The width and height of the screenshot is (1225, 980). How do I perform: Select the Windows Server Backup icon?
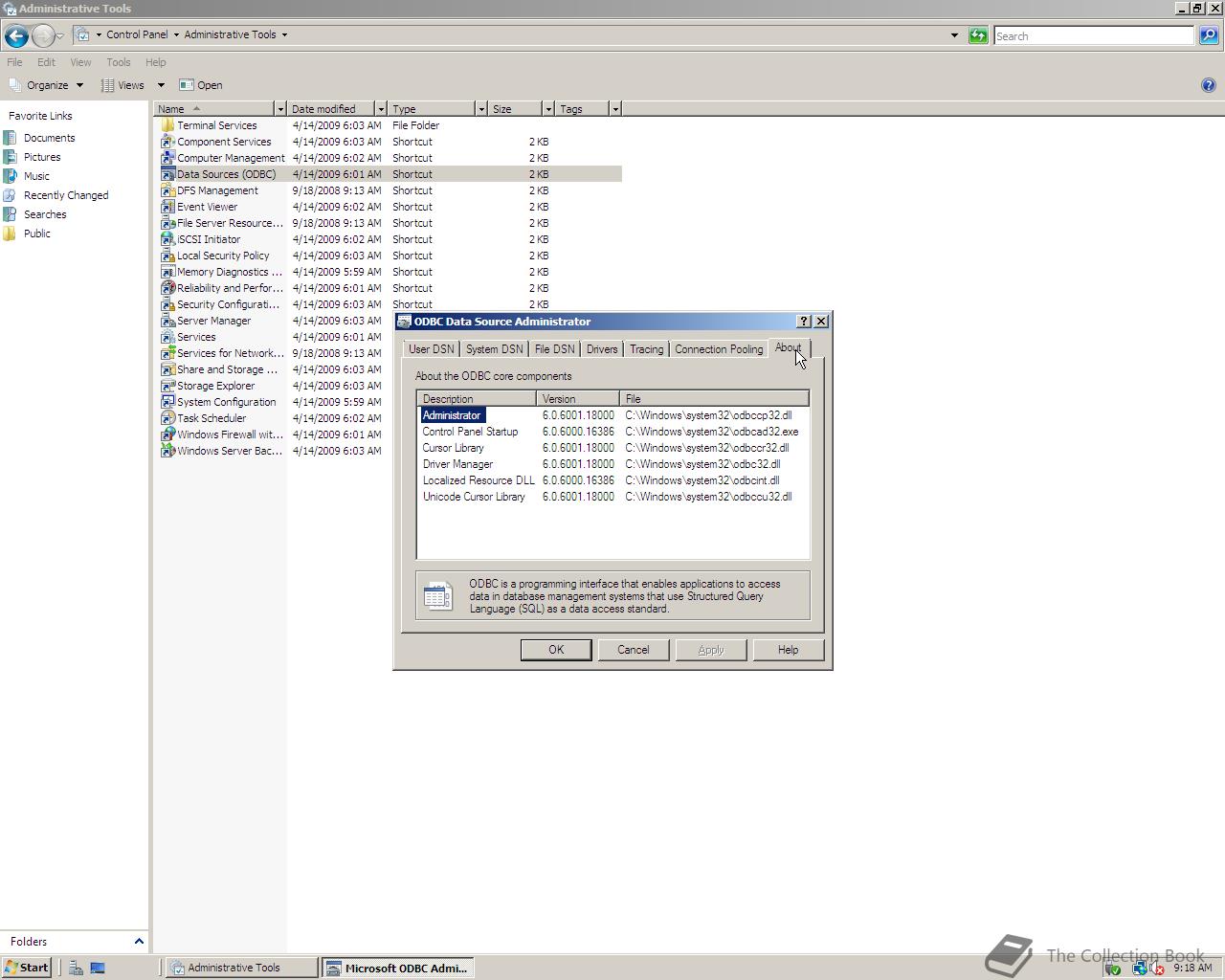[167, 451]
